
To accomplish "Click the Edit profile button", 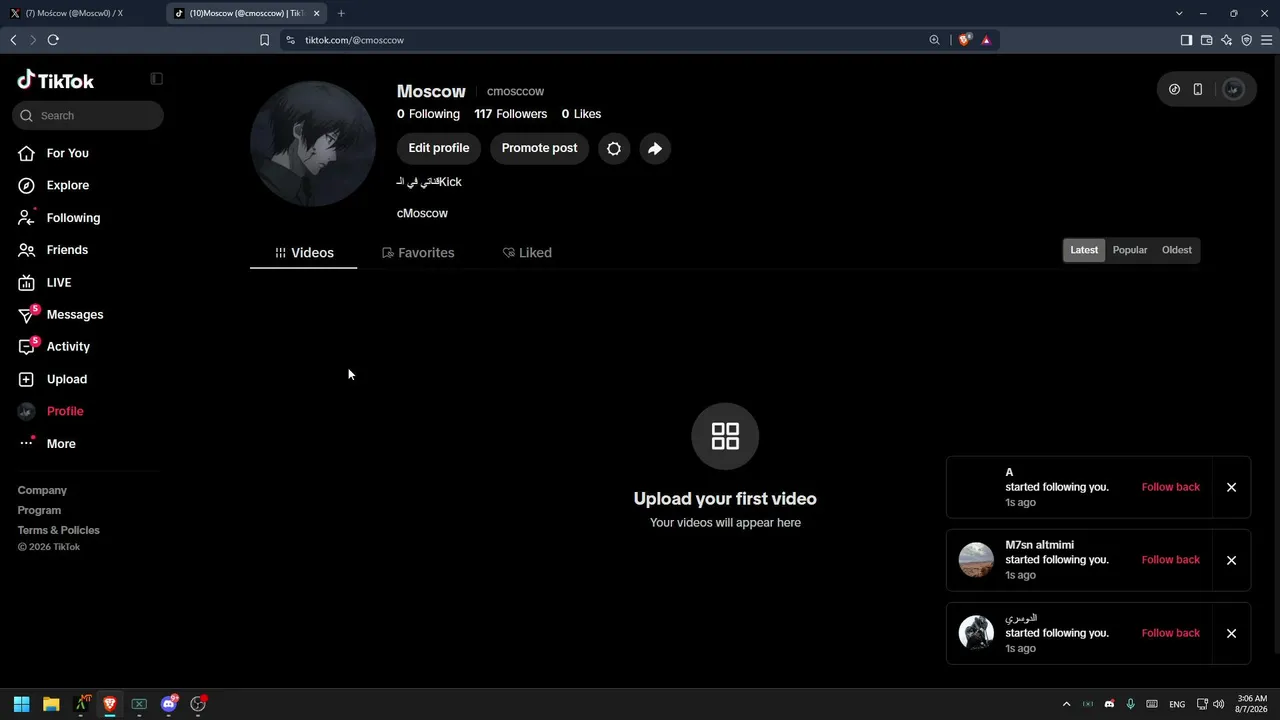I will pyautogui.click(x=439, y=148).
